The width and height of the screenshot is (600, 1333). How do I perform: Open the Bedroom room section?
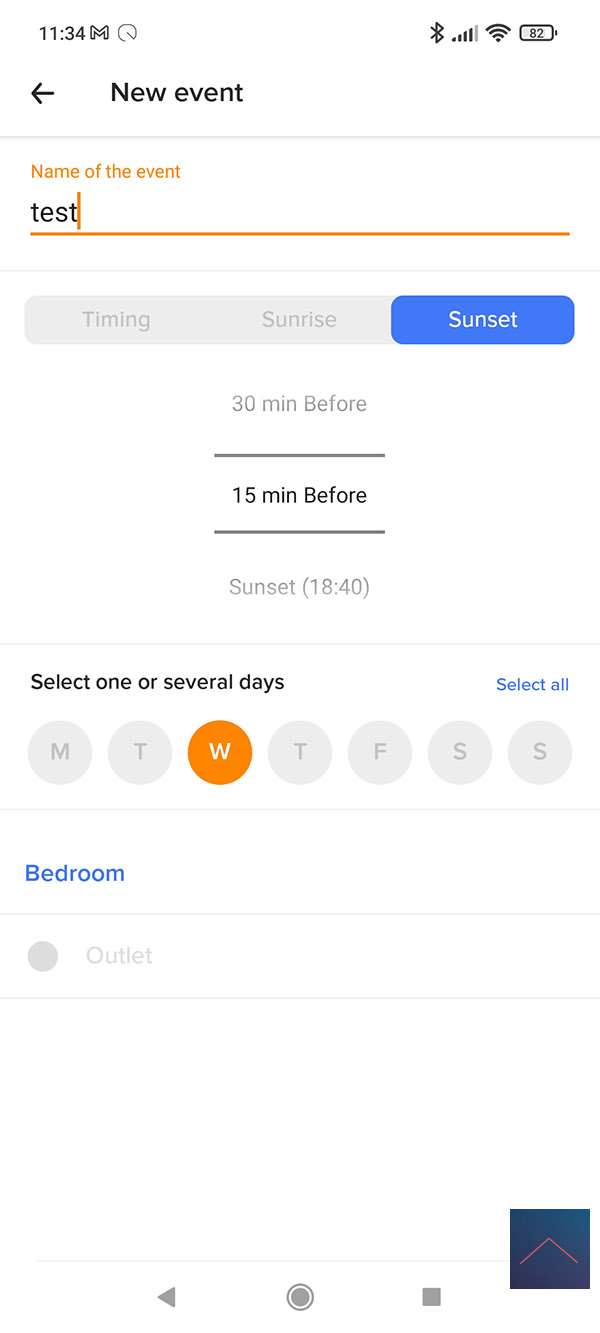(75, 873)
